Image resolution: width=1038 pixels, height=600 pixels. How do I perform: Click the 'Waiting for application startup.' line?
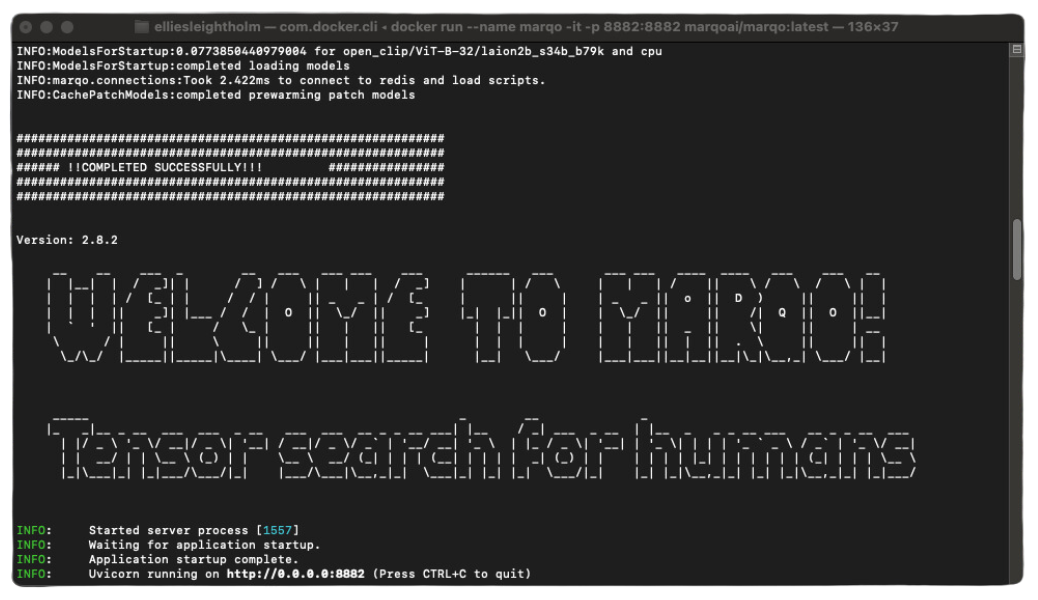coord(204,545)
